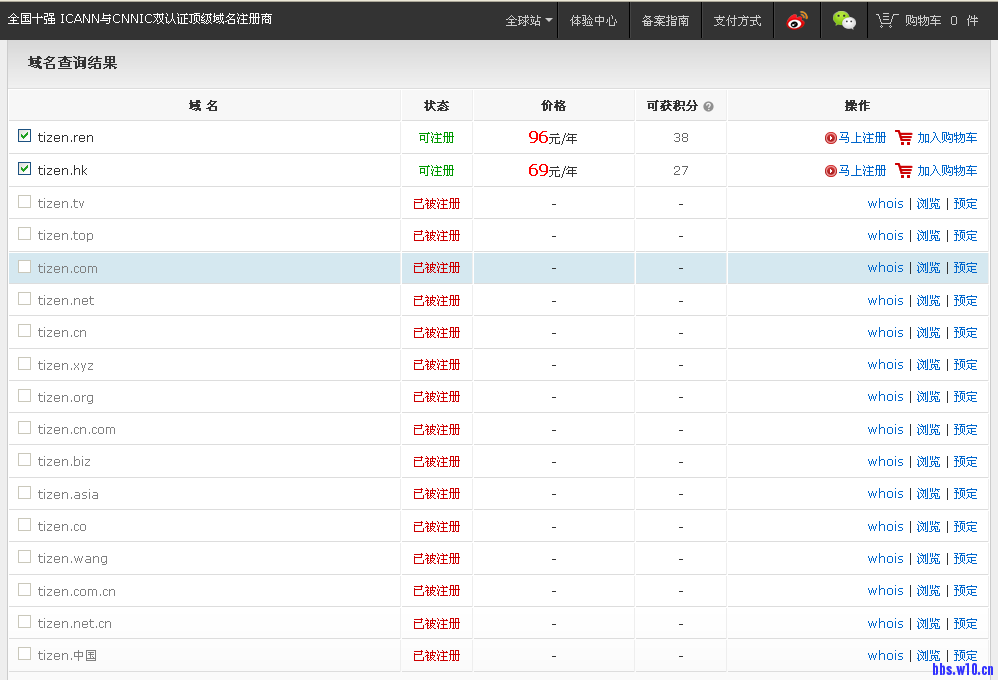Go to 支付方式 in the top menu
The image size is (998, 680).
(737, 20)
